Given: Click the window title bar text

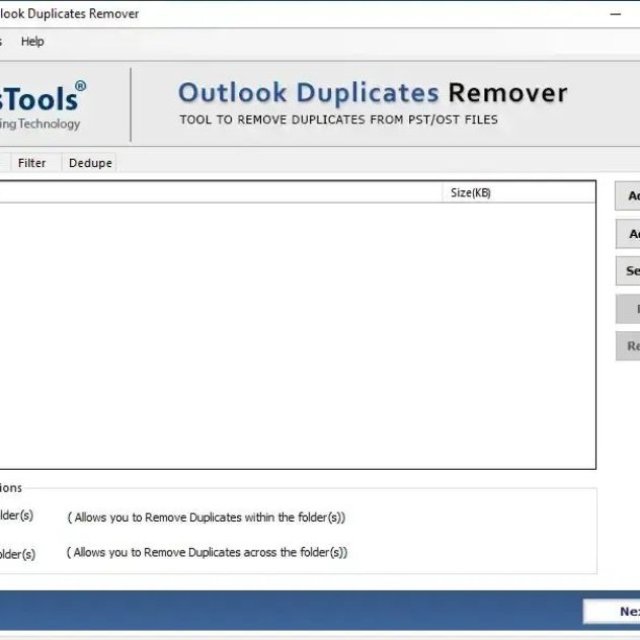Looking at the screenshot, I should click(x=70, y=14).
